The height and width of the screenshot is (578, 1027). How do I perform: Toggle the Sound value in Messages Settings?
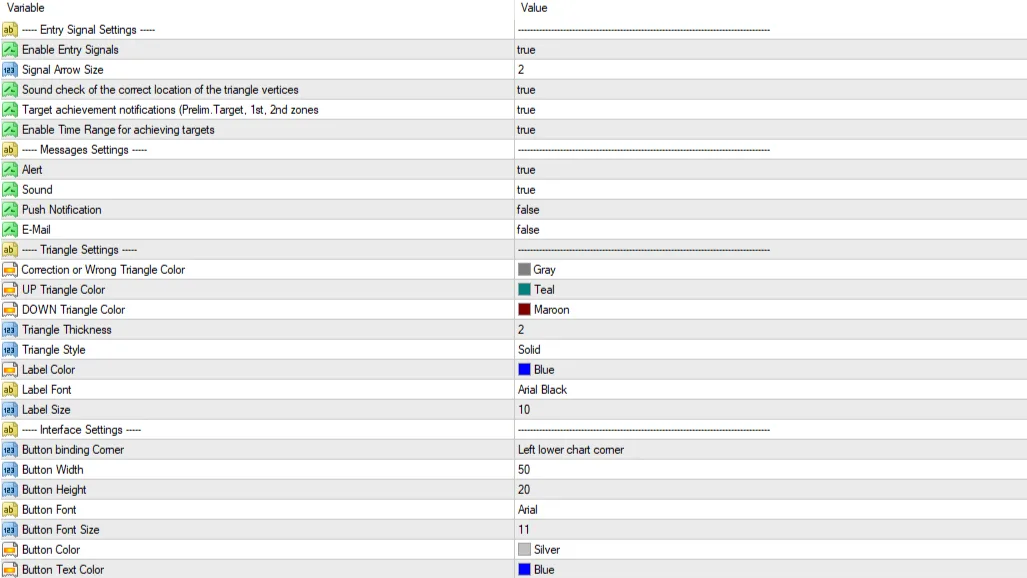[x=526, y=190]
